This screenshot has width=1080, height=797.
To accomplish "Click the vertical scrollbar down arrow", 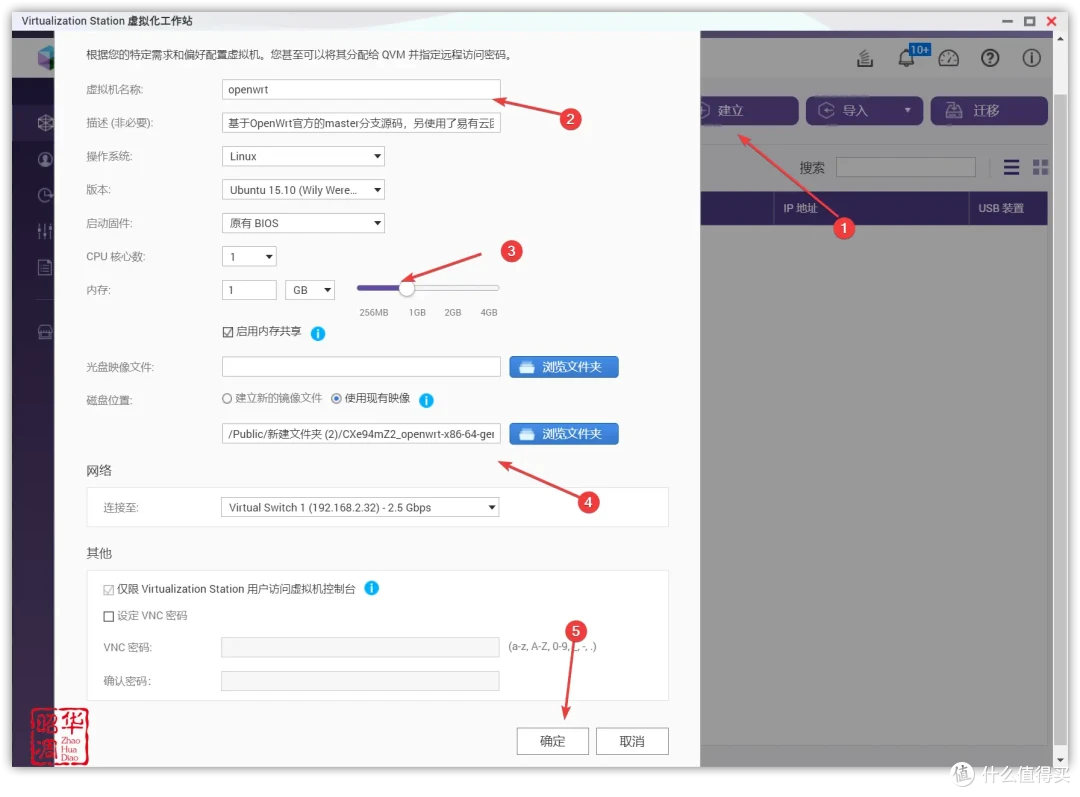I will point(1061,760).
